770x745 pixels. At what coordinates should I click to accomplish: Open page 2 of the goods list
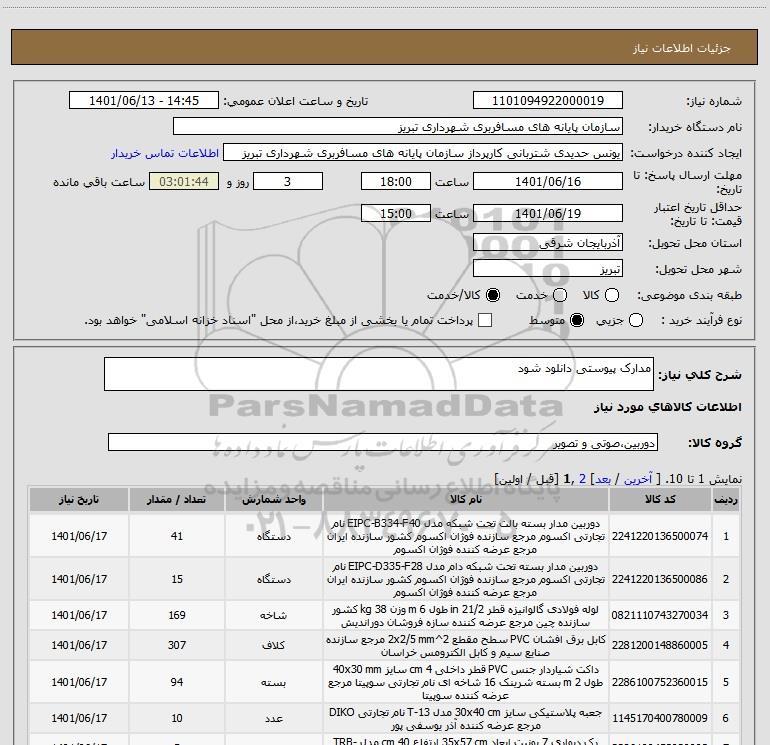point(582,479)
